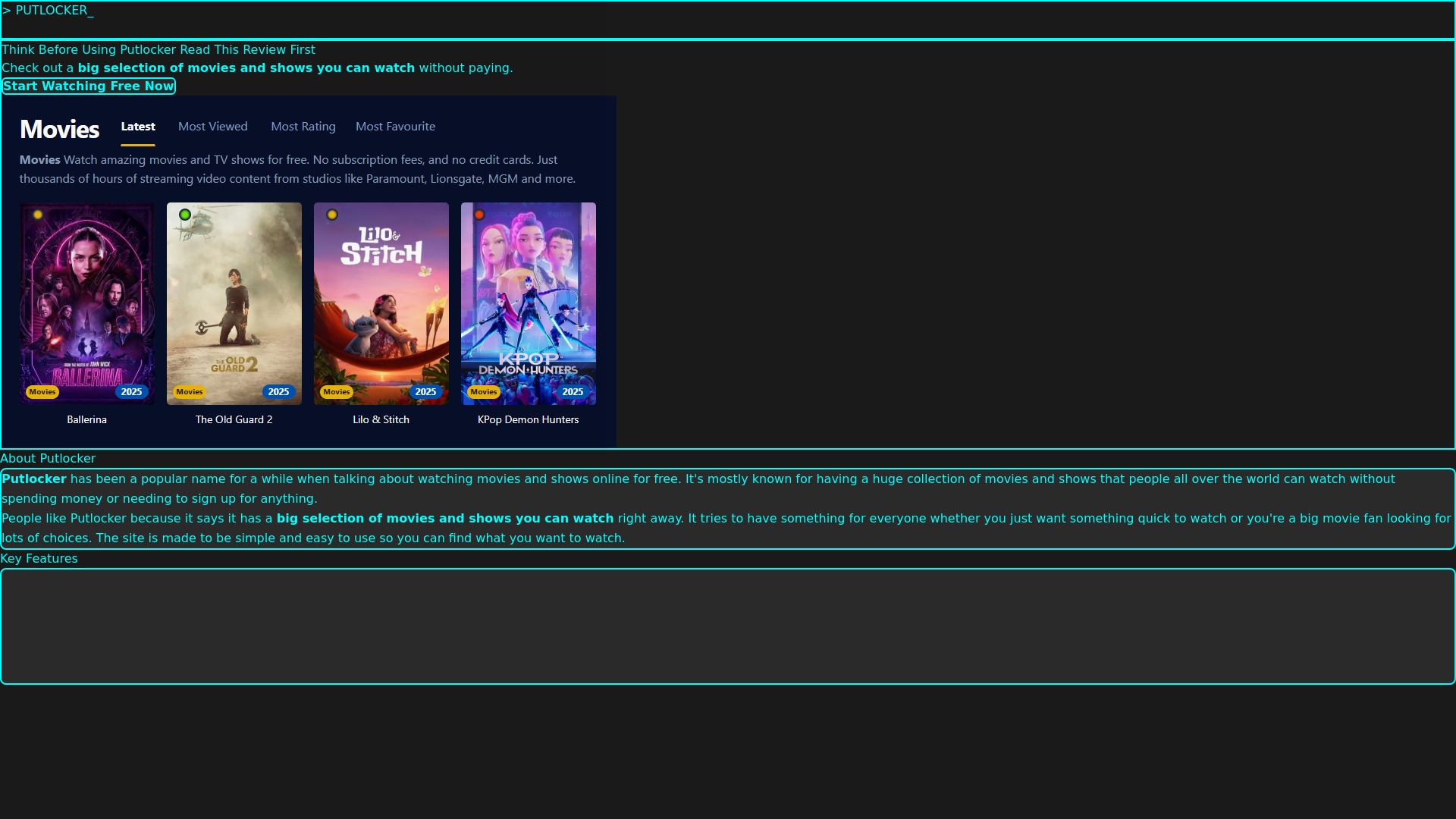Image resolution: width=1456 pixels, height=819 pixels.
Task: Click the green status dot on Old Guard 2
Action: [x=185, y=215]
